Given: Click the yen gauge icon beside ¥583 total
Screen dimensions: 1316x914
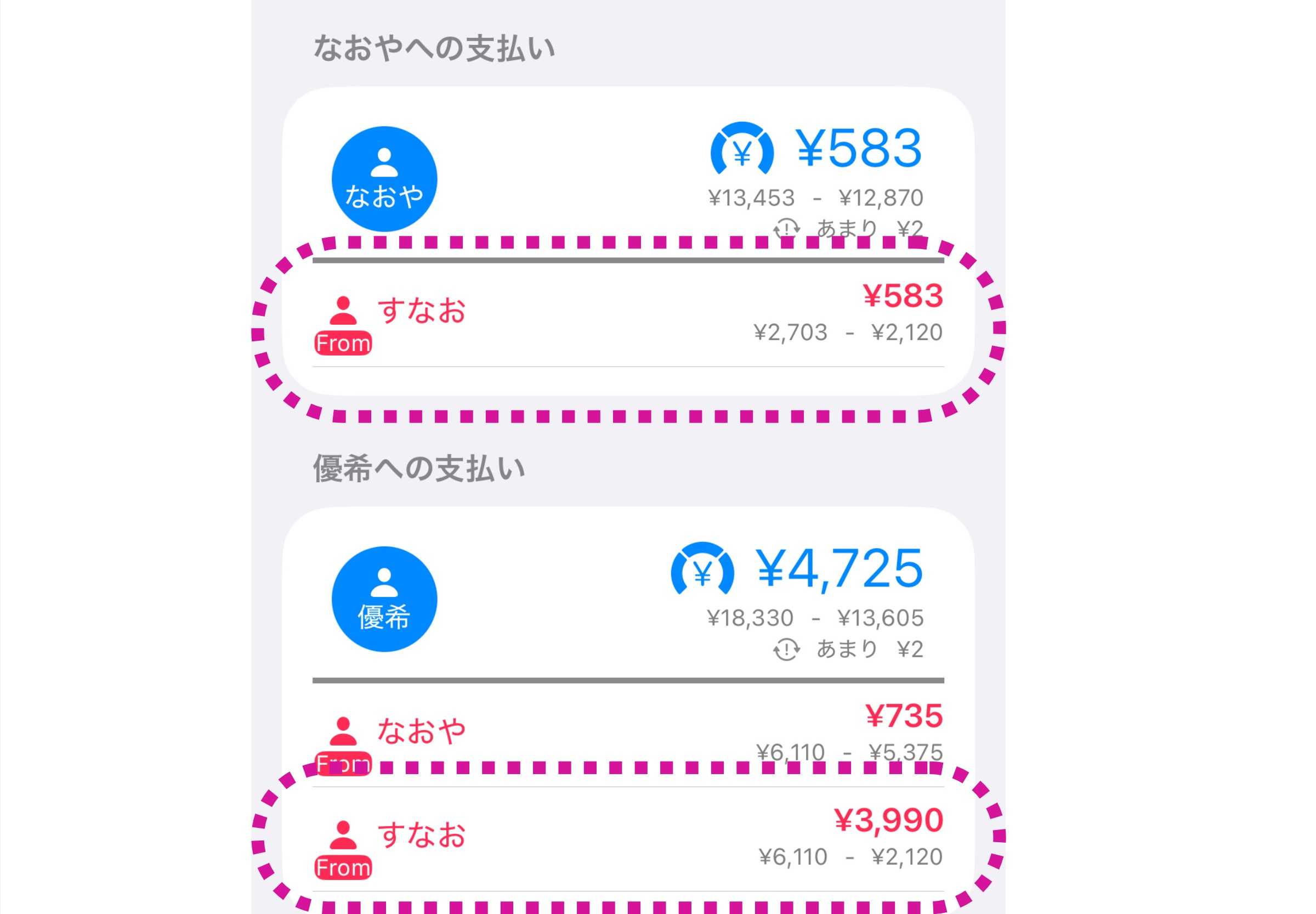Looking at the screenshot, I should tap(742, 149).
